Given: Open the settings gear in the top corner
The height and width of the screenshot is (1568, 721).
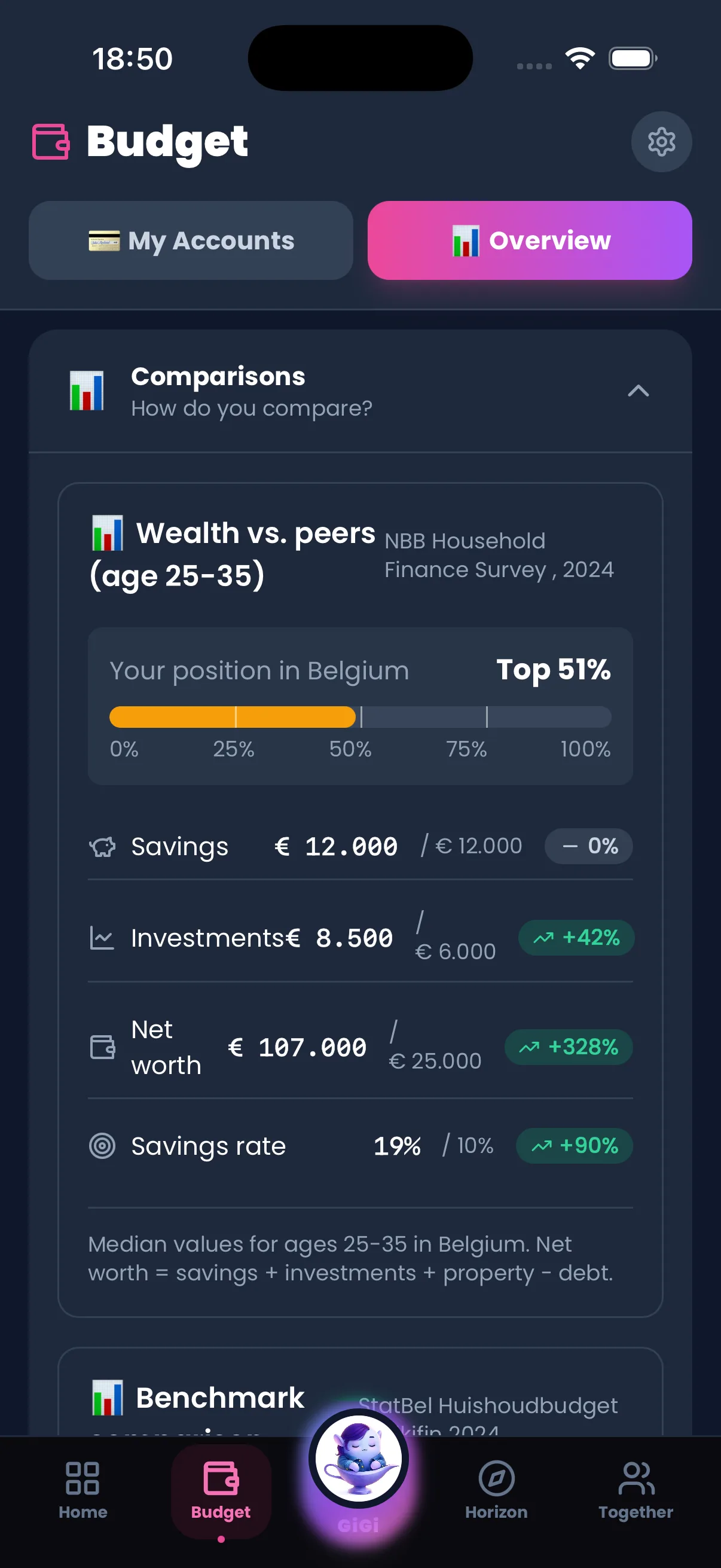Looking at the screenshot, I should pyautogui.click(x=661, y=142).
